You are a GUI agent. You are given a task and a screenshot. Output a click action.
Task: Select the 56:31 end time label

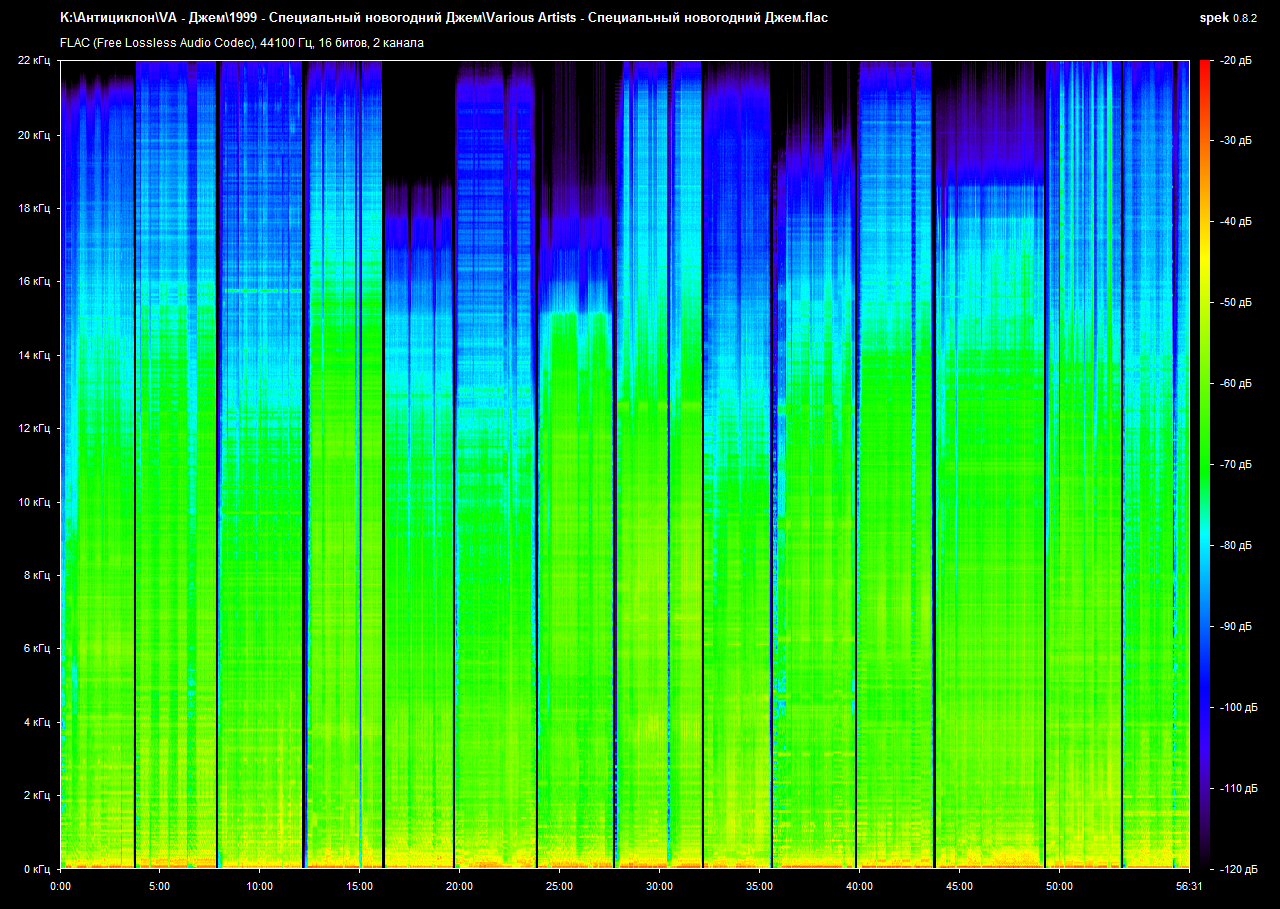pyautogui.click(x=1189, y=886)
